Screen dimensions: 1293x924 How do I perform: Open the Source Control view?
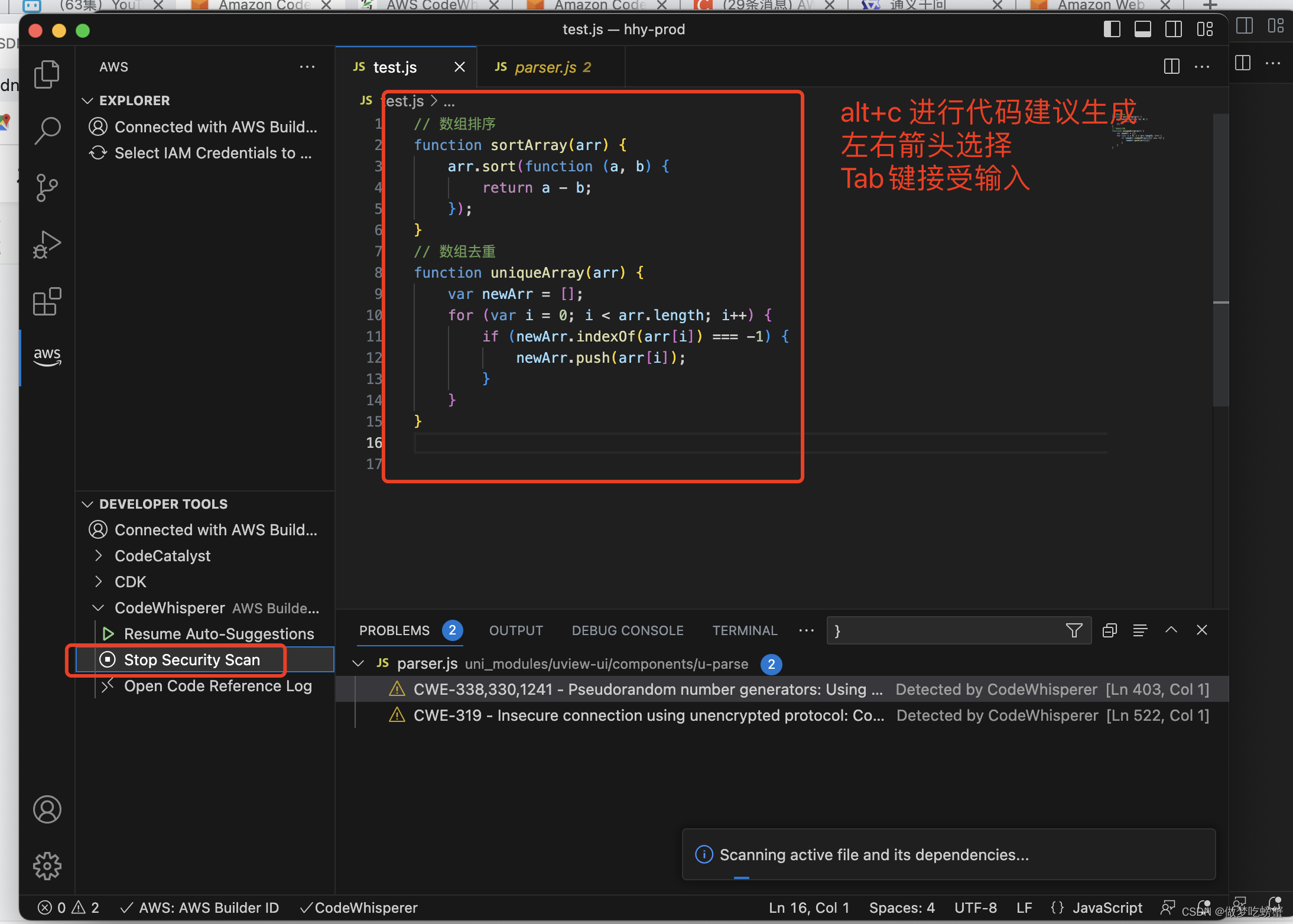click(47, 187)
